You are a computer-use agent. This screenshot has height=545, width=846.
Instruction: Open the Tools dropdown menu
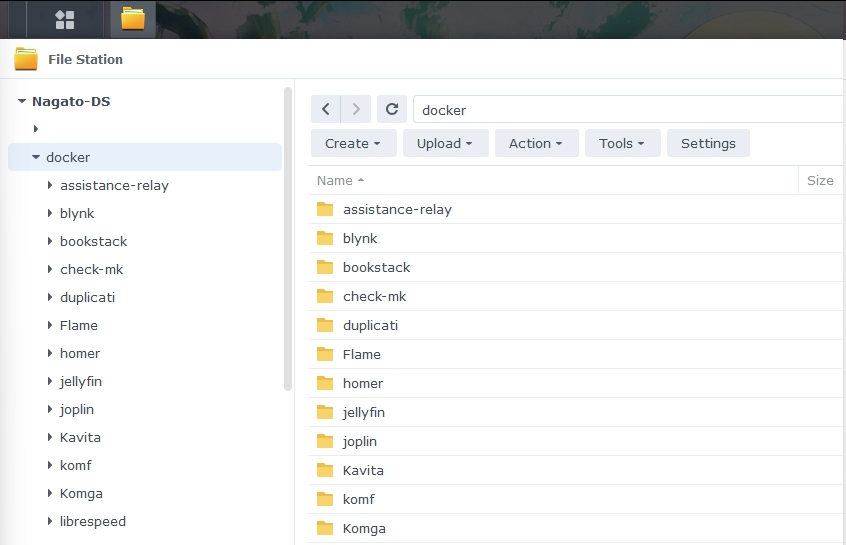point(621,143)
